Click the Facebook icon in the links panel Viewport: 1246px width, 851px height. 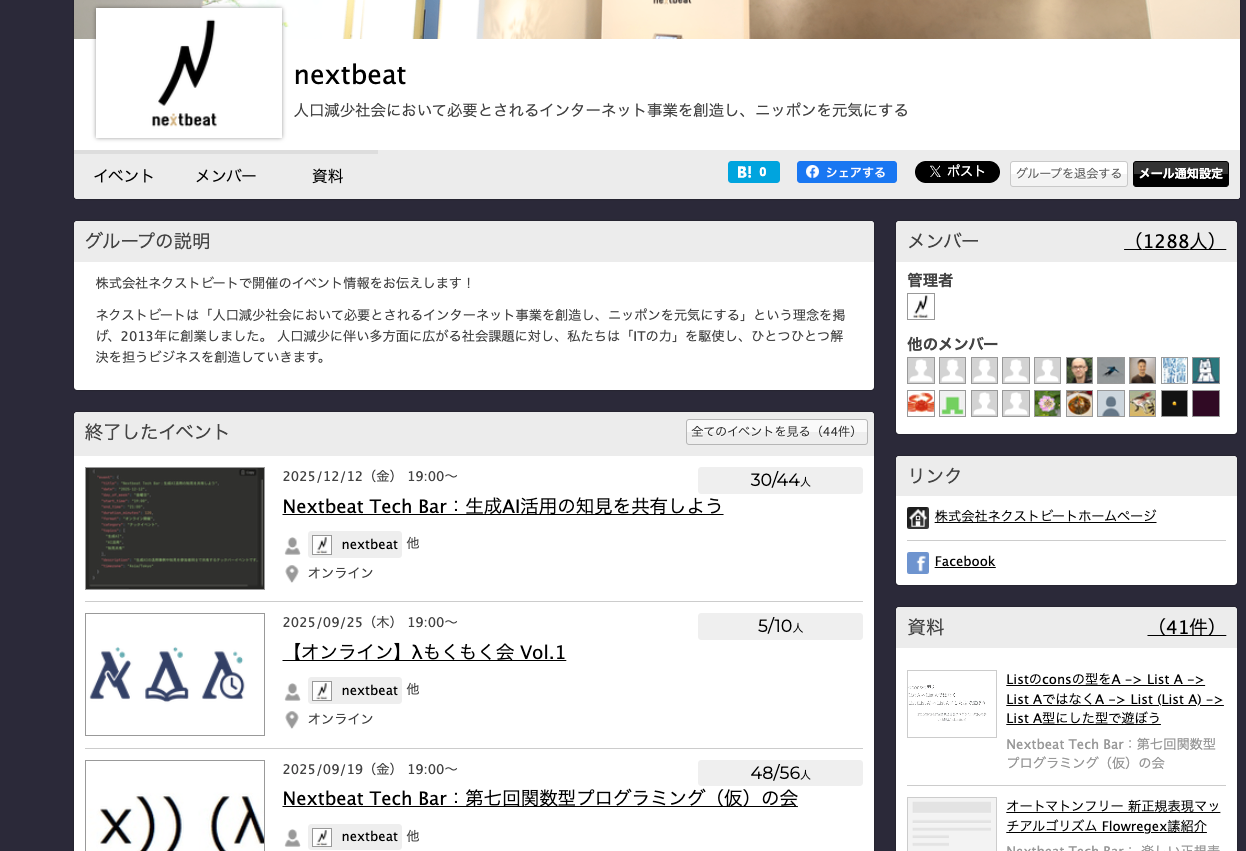918,562
